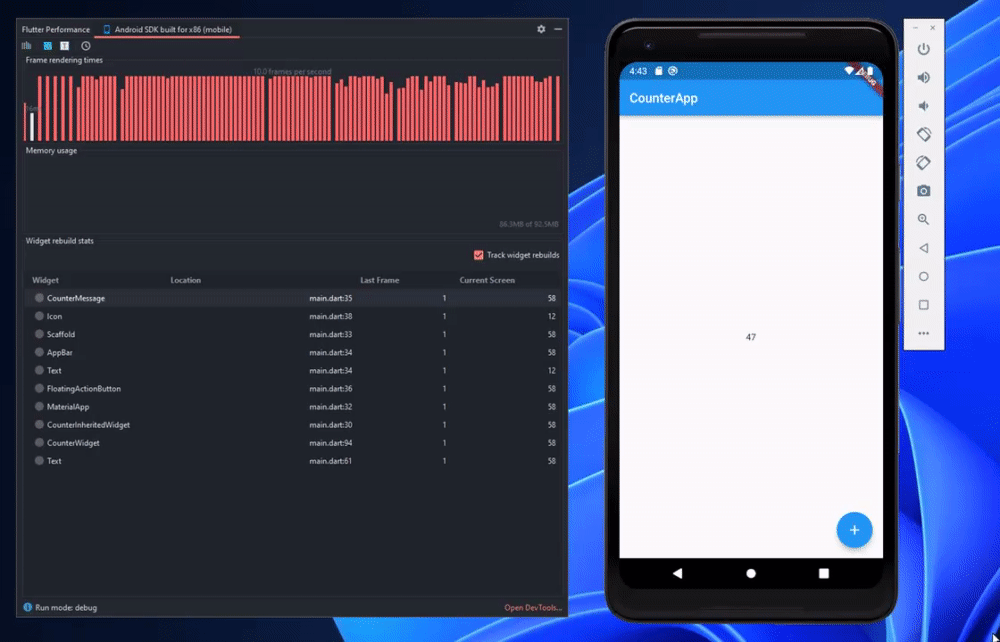Open location main.dart:32
Image resolution: width=1000 pixels, height=642 pixels.
[330, 406]
